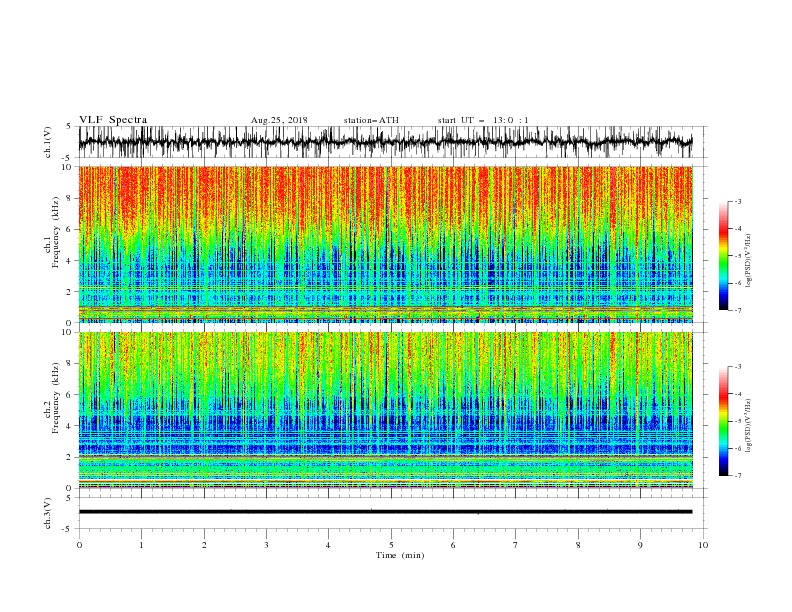Image resolution: width=792 pixels, height=612 pixels.
Task: Click the ch.1(V) axis '-5' tick label
Action: (x=68, y=158)
